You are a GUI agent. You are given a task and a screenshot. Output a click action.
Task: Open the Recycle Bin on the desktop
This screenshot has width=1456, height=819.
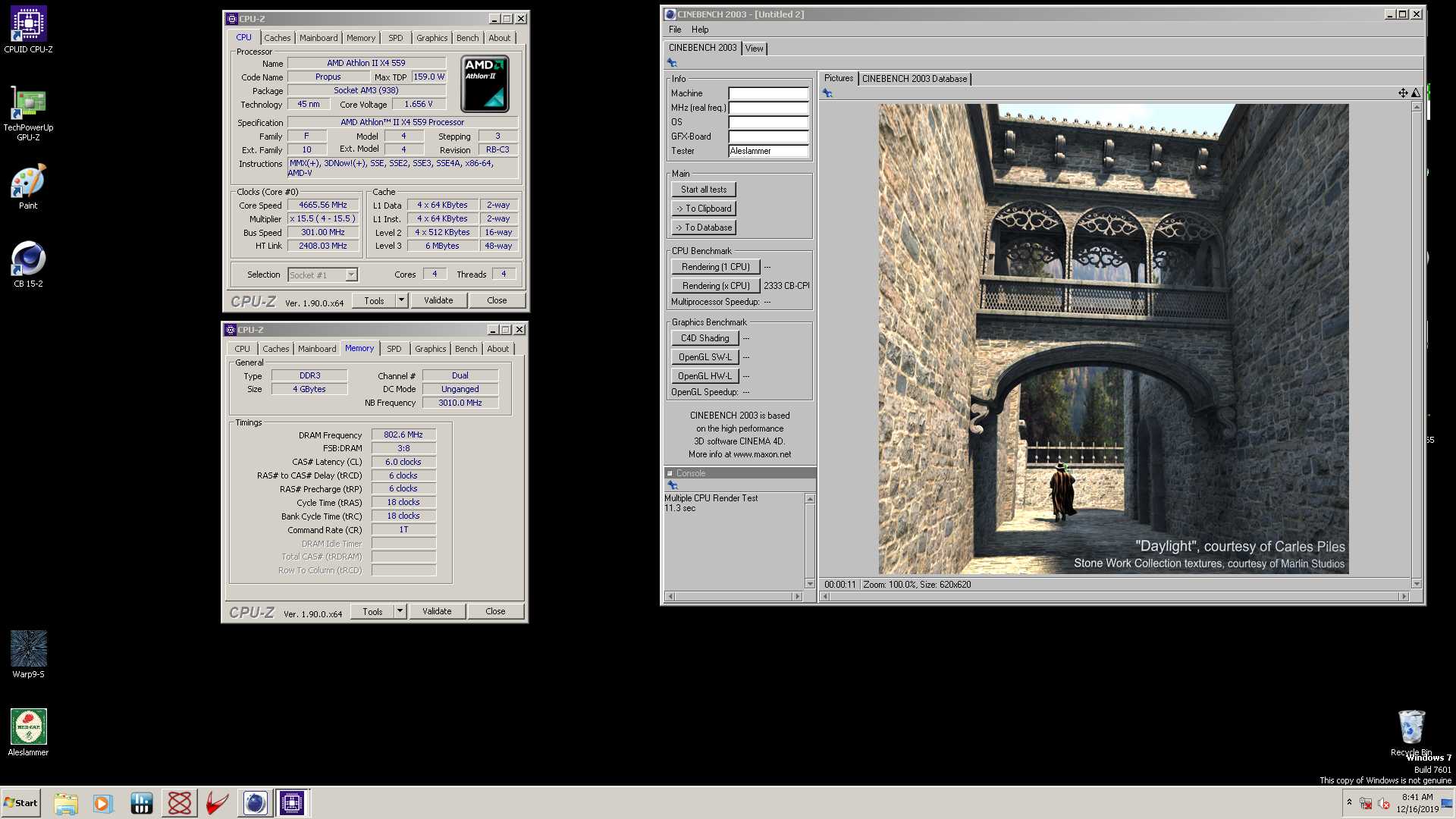1411,733
